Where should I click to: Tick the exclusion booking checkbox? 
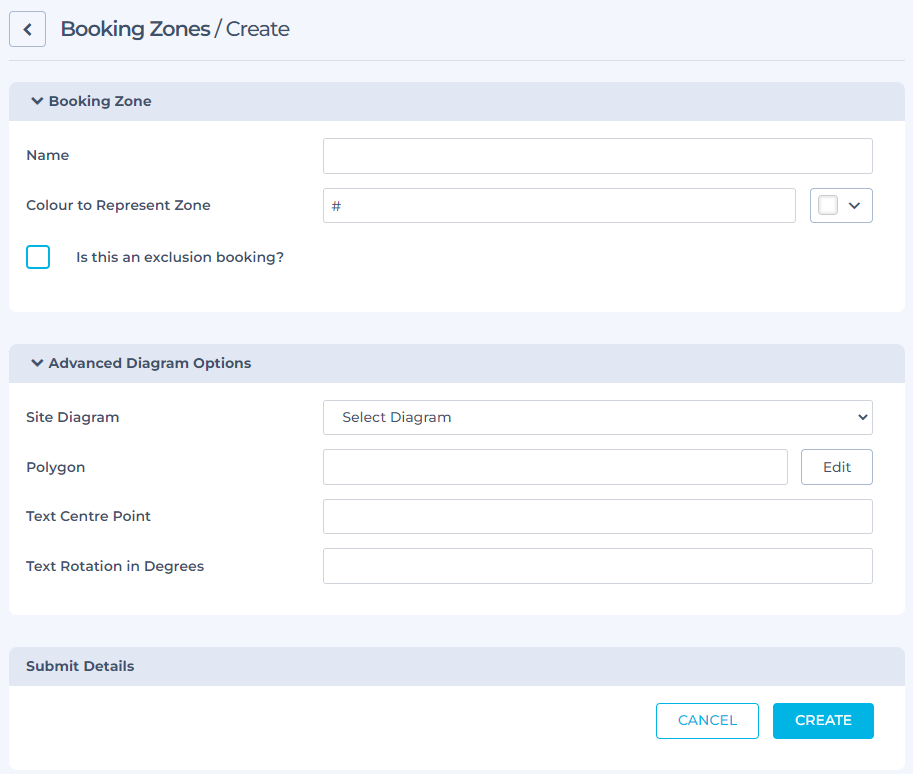click(x=38, y=257)
